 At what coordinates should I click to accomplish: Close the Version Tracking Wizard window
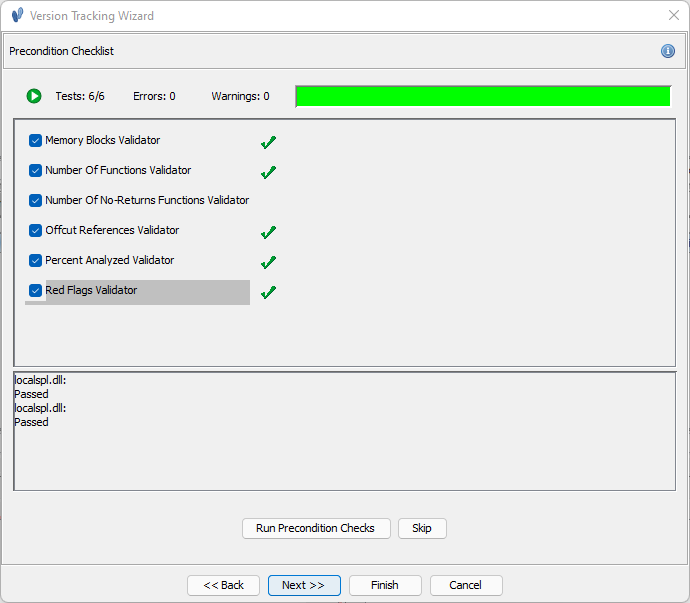(x=674, y=15)
